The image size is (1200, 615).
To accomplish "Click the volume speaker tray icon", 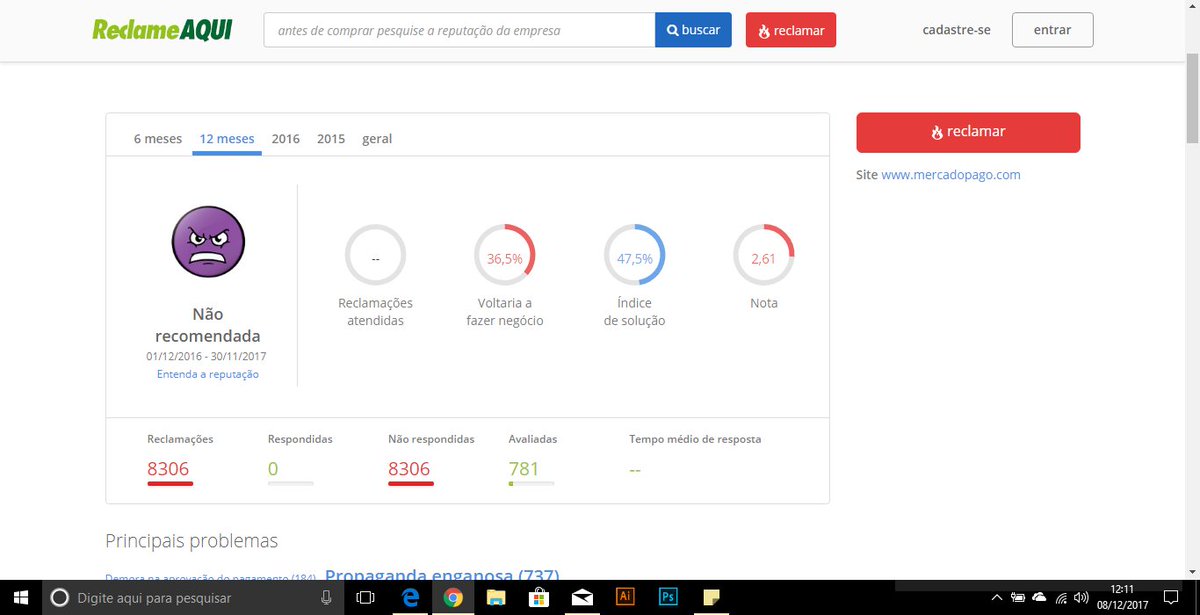I will pos(1083,598).
